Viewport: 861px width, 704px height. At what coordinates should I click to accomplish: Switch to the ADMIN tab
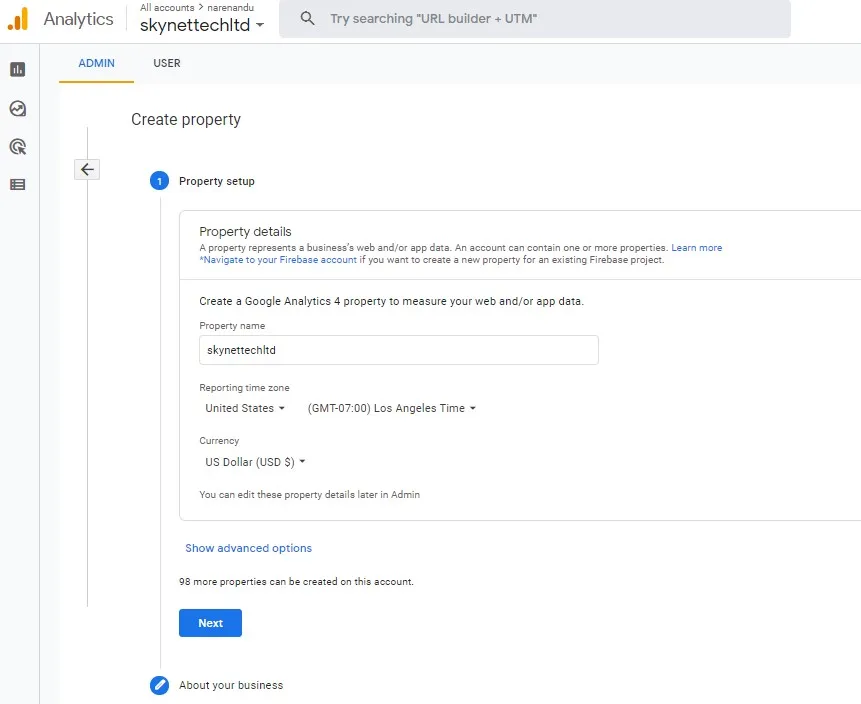pos(96,63)
